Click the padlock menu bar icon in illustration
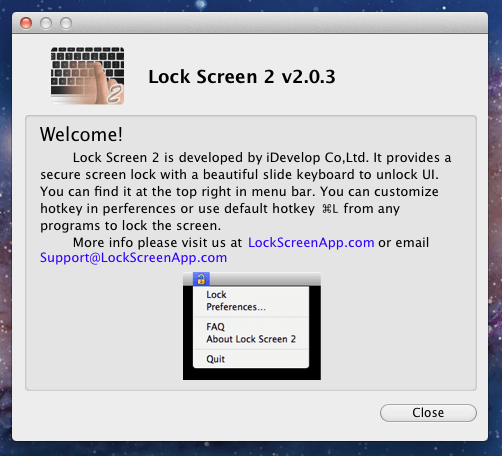 coord(201,279)
